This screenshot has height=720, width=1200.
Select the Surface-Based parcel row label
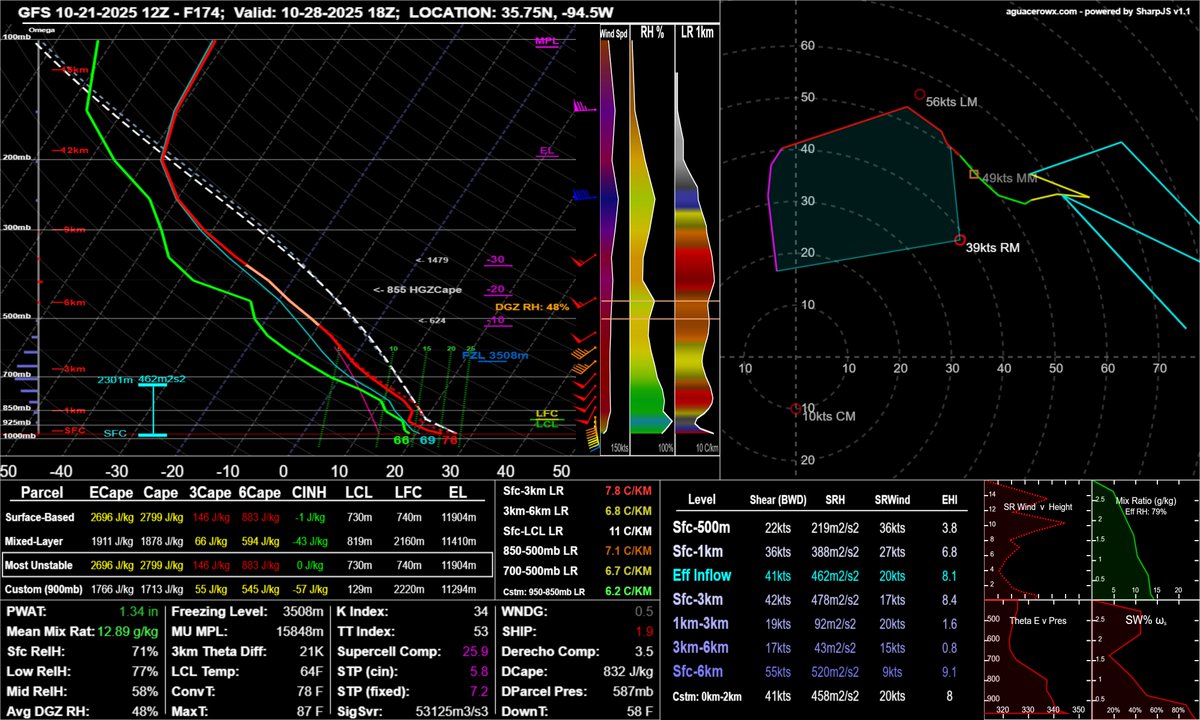click(x=42, y=518)
